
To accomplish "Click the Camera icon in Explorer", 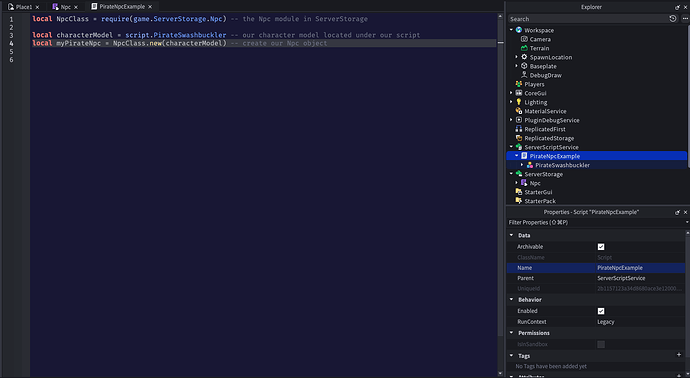I will pos(524,39).
